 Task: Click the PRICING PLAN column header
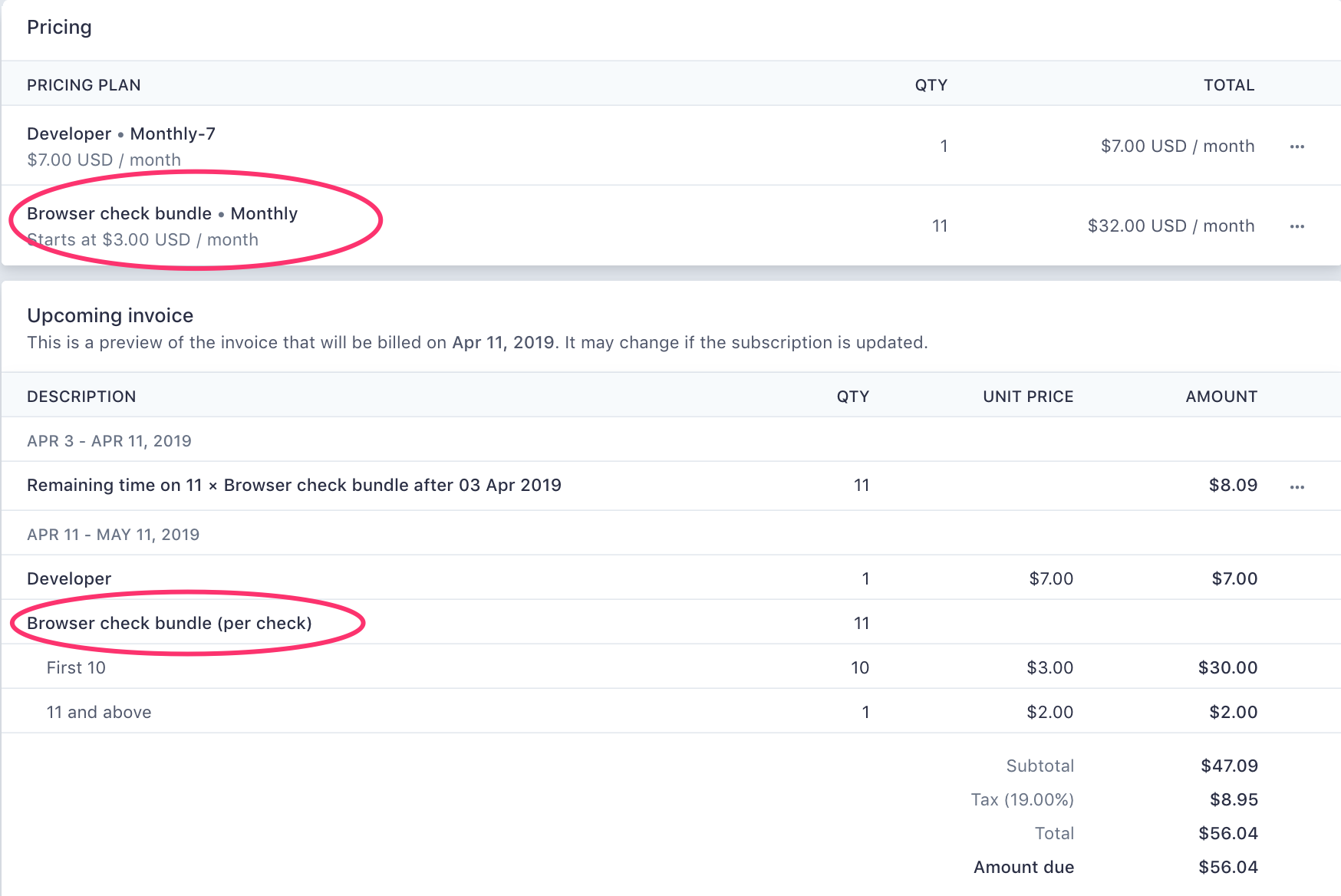(x=84, y=85)
